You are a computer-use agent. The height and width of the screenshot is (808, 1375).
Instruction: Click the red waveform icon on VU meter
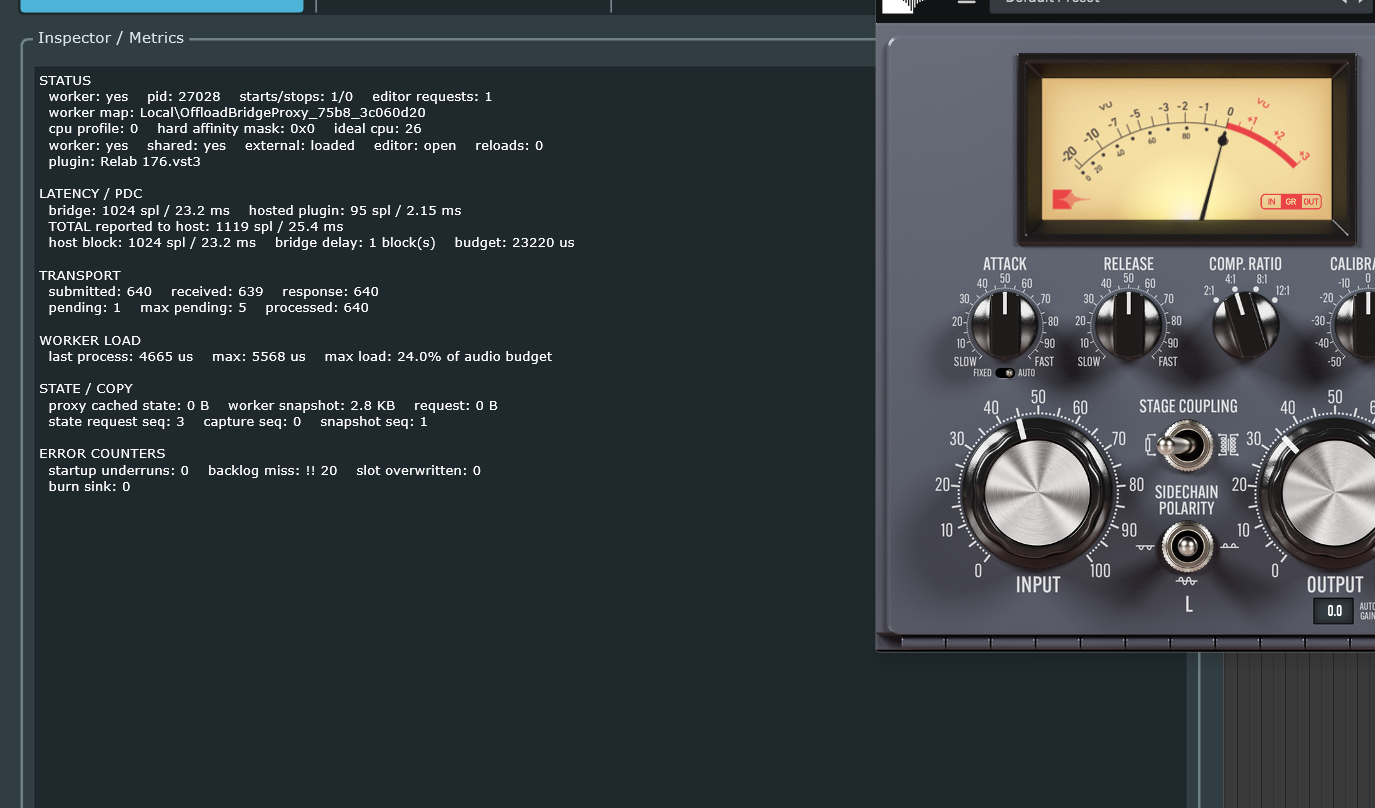1072,200
